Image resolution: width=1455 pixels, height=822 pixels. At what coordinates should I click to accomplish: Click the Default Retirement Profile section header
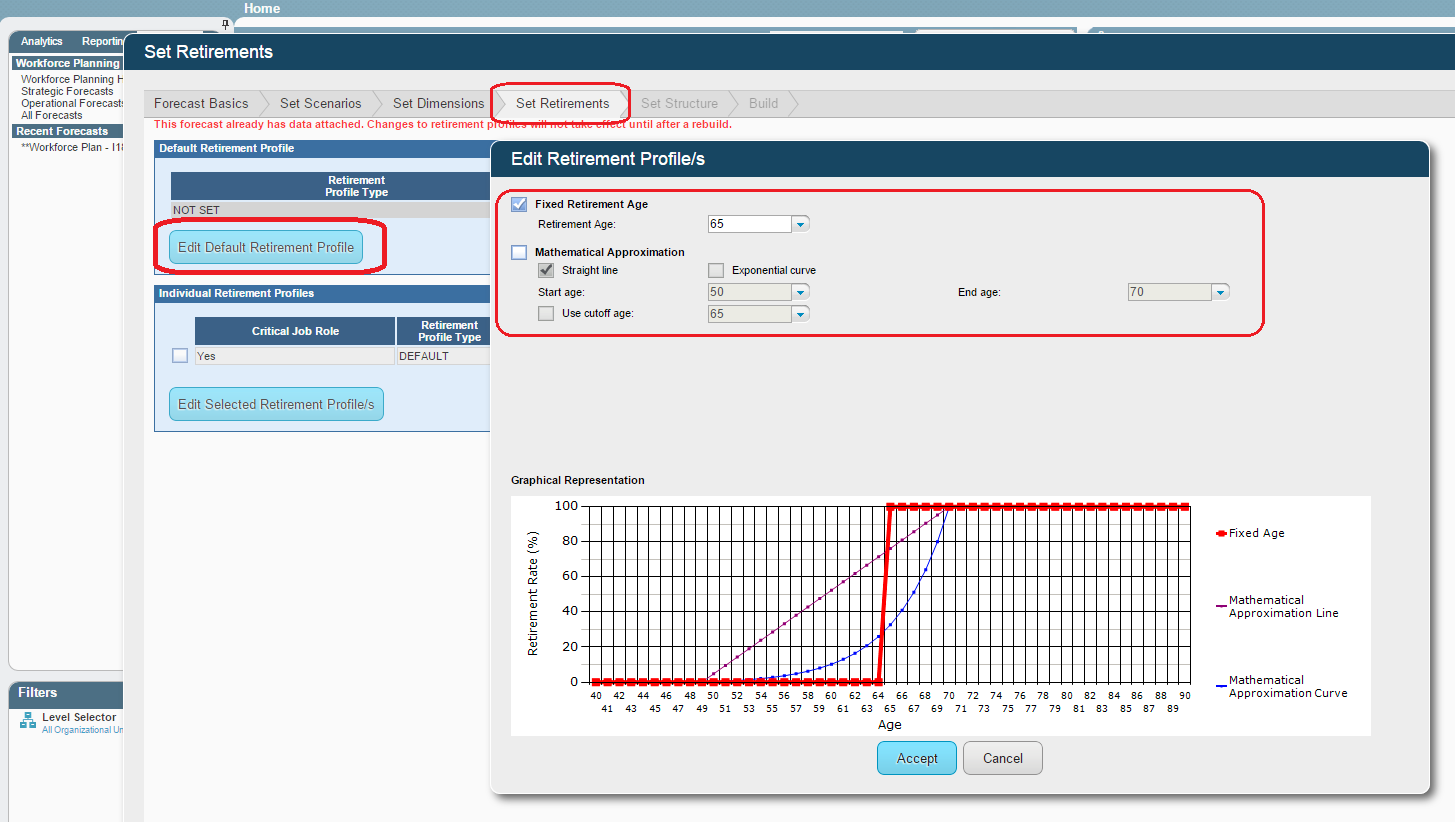coord(322,148)
